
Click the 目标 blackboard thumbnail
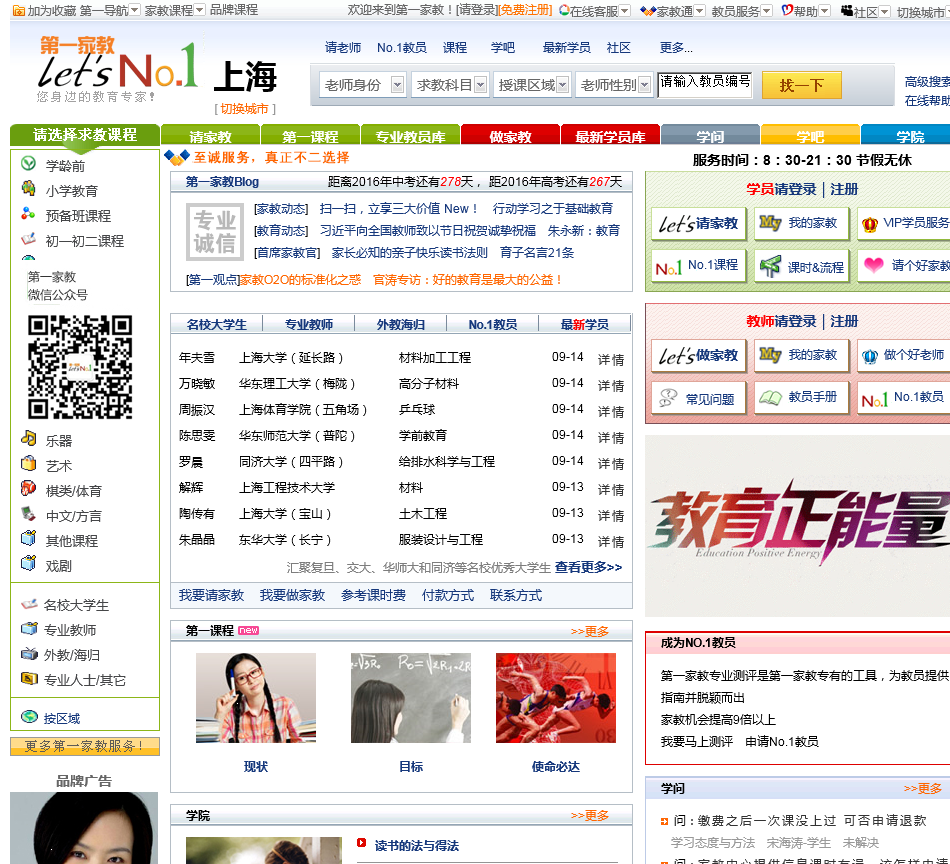[411, 698]
